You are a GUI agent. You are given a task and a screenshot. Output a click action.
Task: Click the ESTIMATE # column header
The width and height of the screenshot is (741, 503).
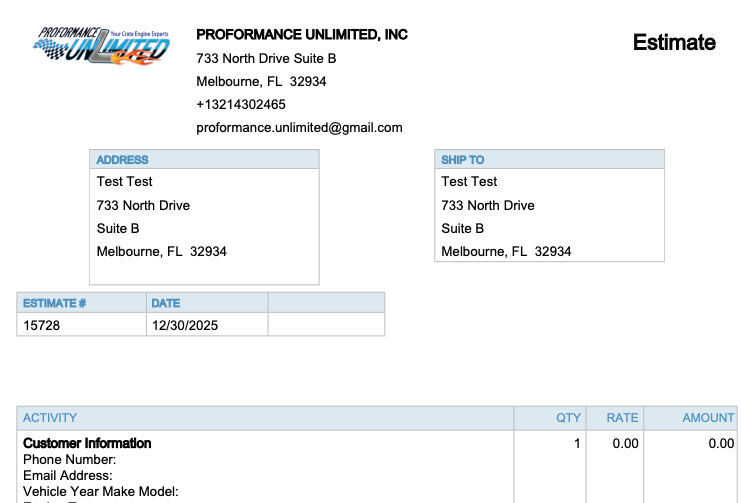(54, 303)
